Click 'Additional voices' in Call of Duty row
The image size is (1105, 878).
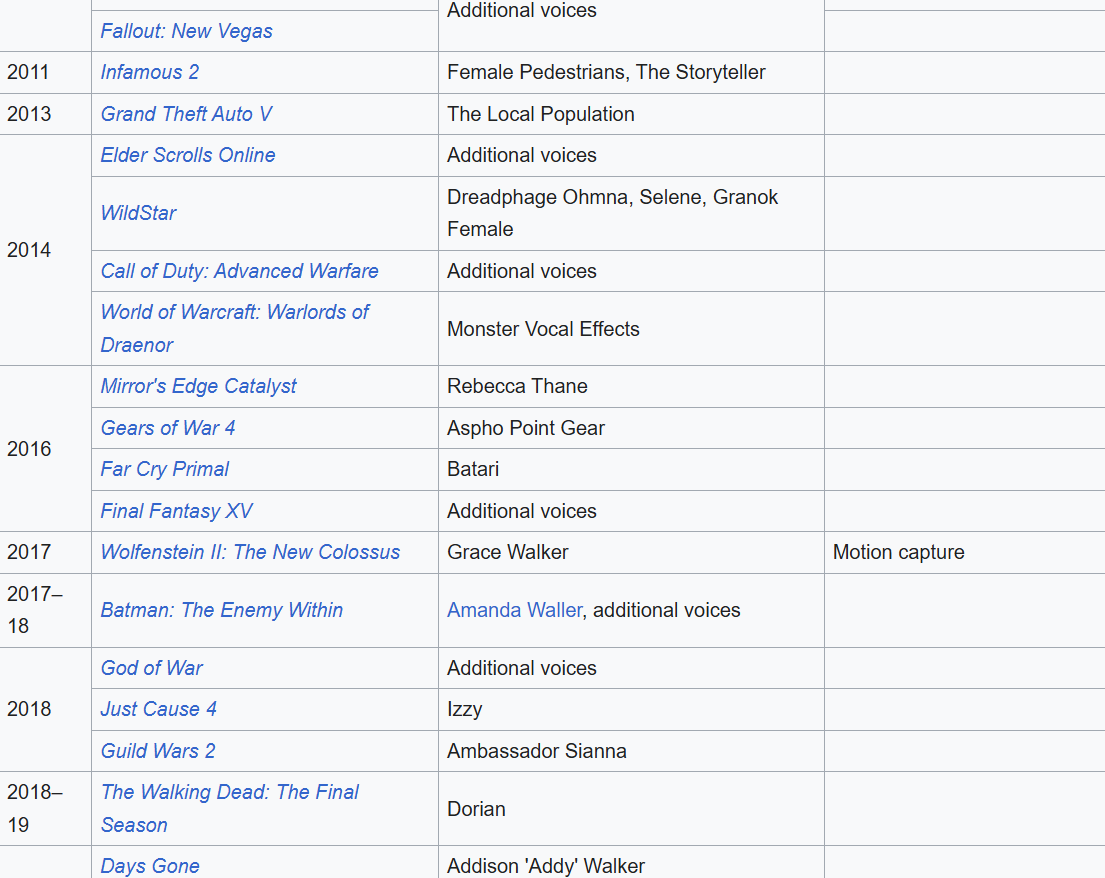pyautogui.click(x=521, y=271)
